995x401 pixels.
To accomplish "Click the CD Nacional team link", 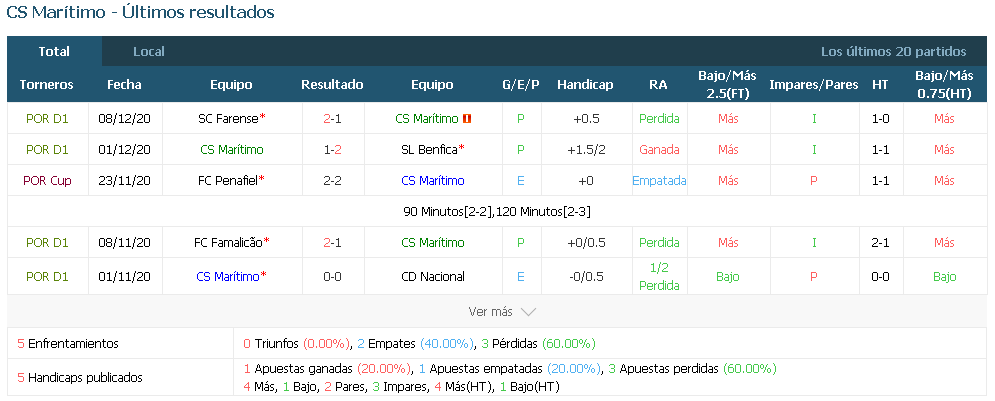I will coord(431,276).
